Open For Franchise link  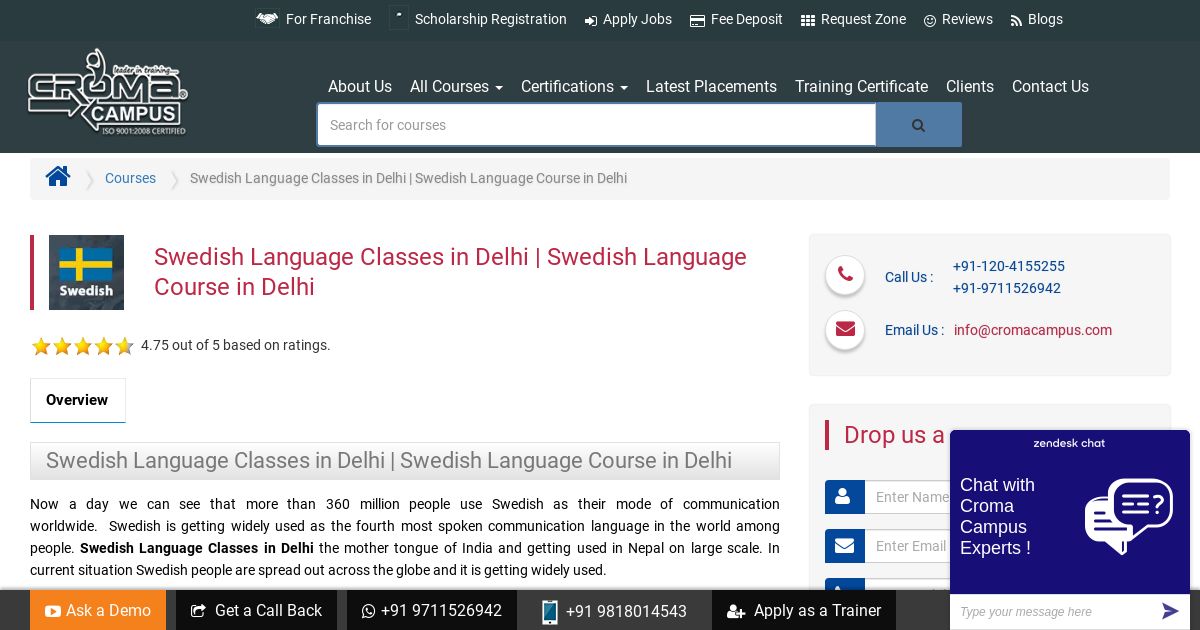click(328, 19)
